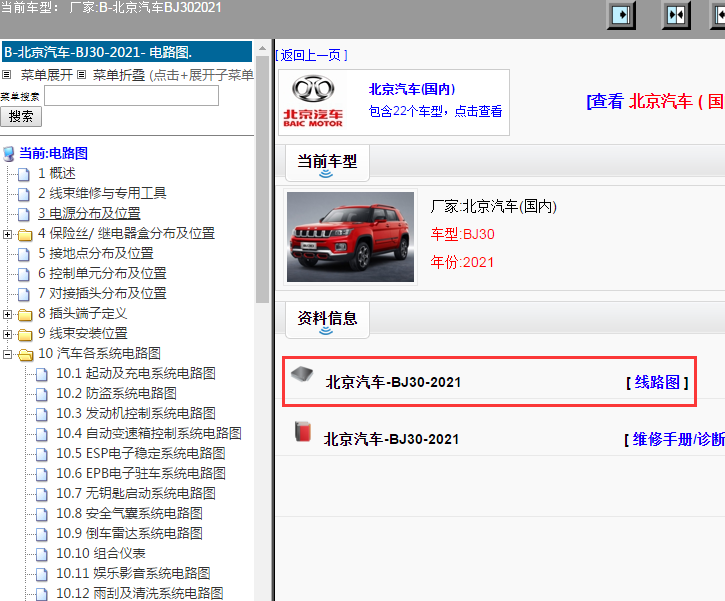Open 10.1 起动及充电系统电路图
725x601 pixels.
(x=135, y=373)
